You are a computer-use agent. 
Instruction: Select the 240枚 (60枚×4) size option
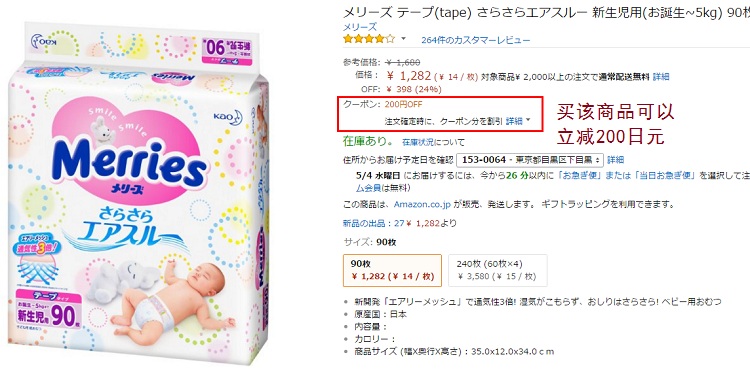tap(497, 270)
